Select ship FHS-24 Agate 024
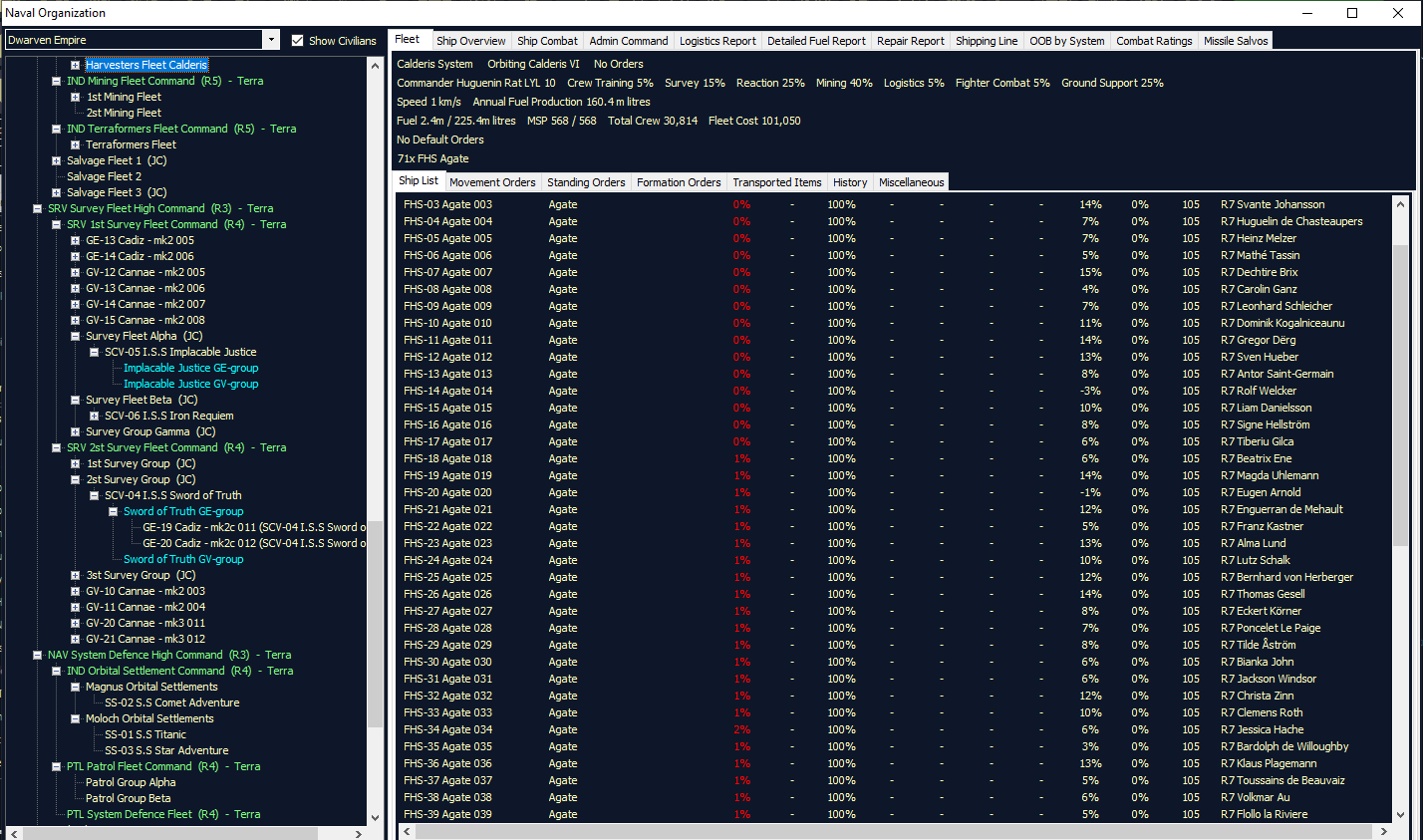1423x840 pixels. pyautogui.click(x=447, y=560)
